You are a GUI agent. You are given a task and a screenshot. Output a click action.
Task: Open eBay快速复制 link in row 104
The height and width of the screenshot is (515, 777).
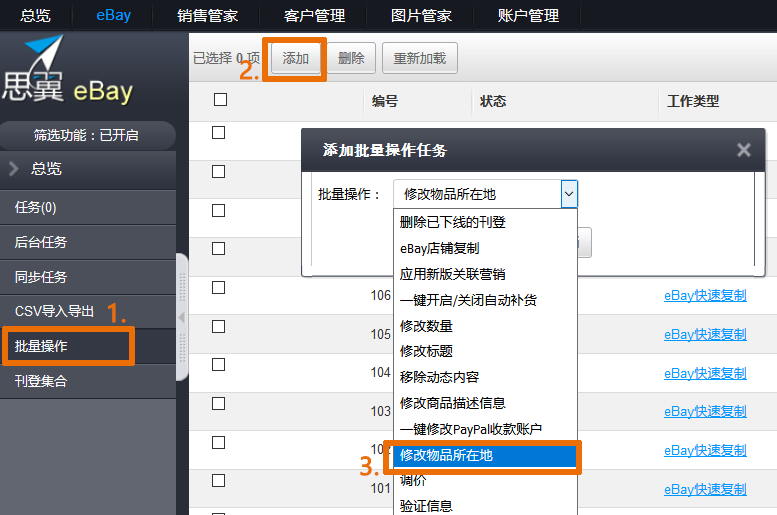[x=705, y=373]
